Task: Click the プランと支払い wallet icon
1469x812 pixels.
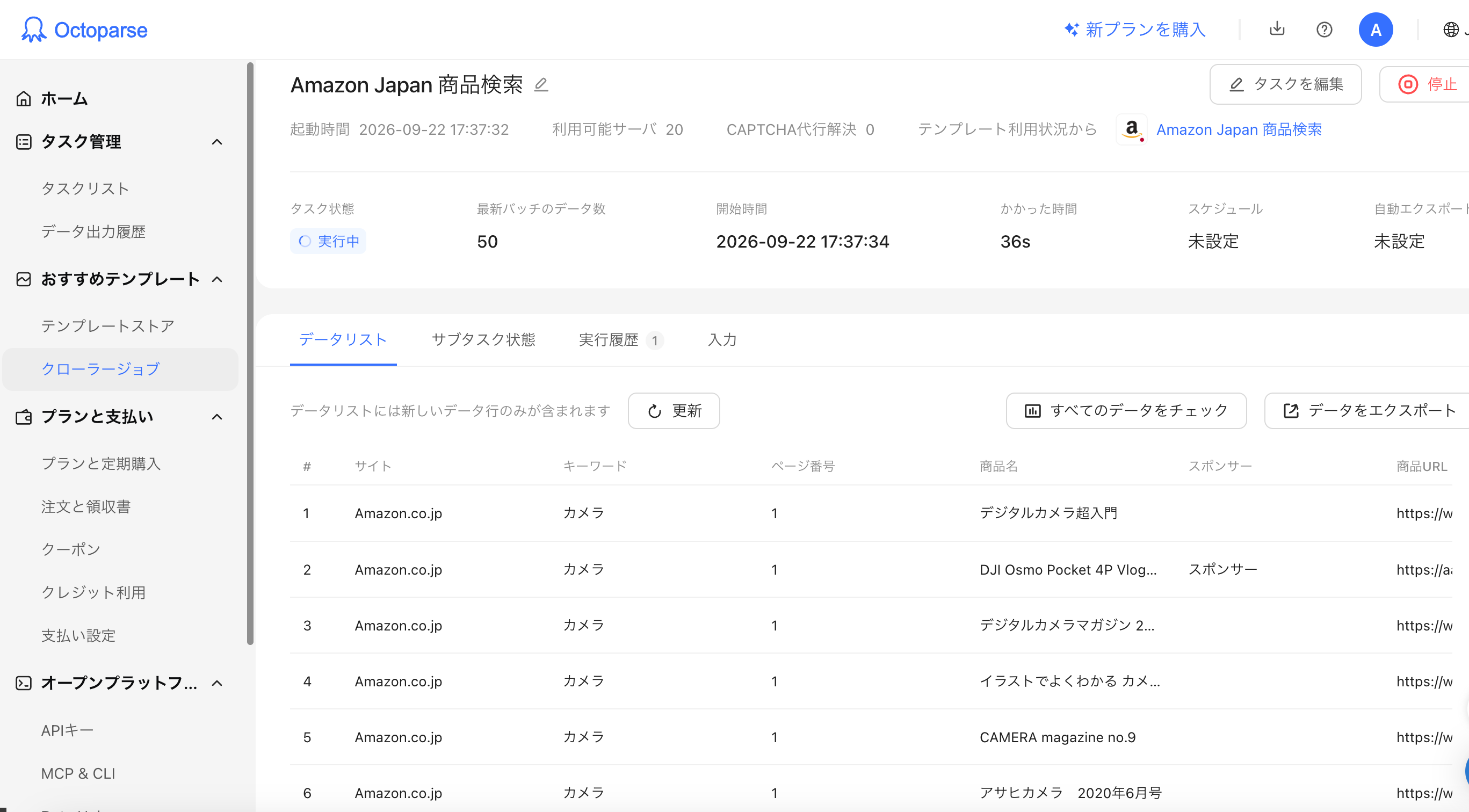Action: tap(24, 417)
